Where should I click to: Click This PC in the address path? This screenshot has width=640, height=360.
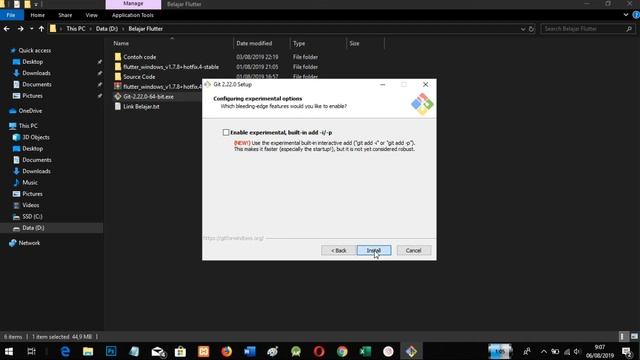[x=76, y=29]
